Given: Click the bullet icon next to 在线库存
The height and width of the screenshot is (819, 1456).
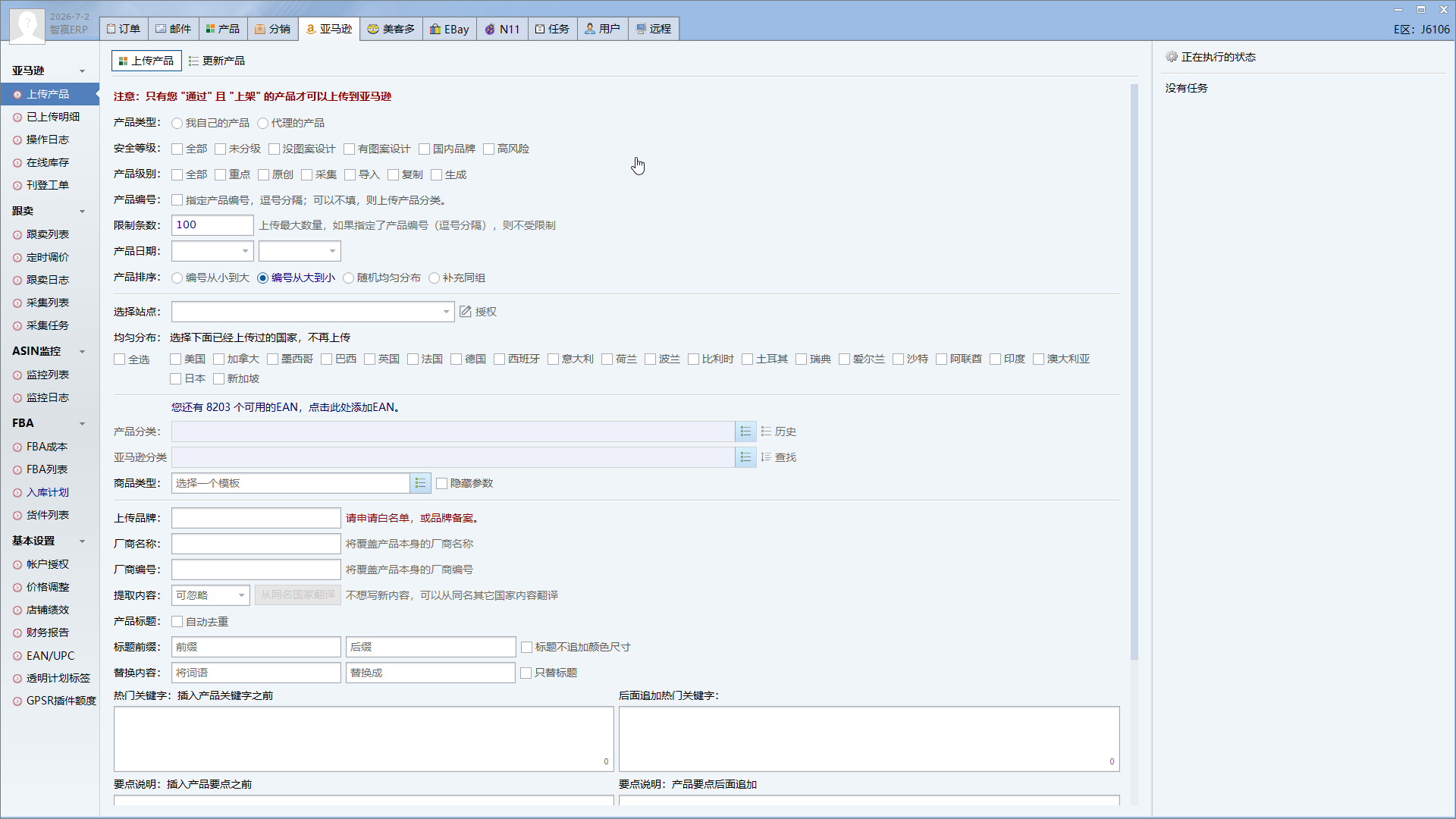Looking at the screenshot, I should pos(17,163).
